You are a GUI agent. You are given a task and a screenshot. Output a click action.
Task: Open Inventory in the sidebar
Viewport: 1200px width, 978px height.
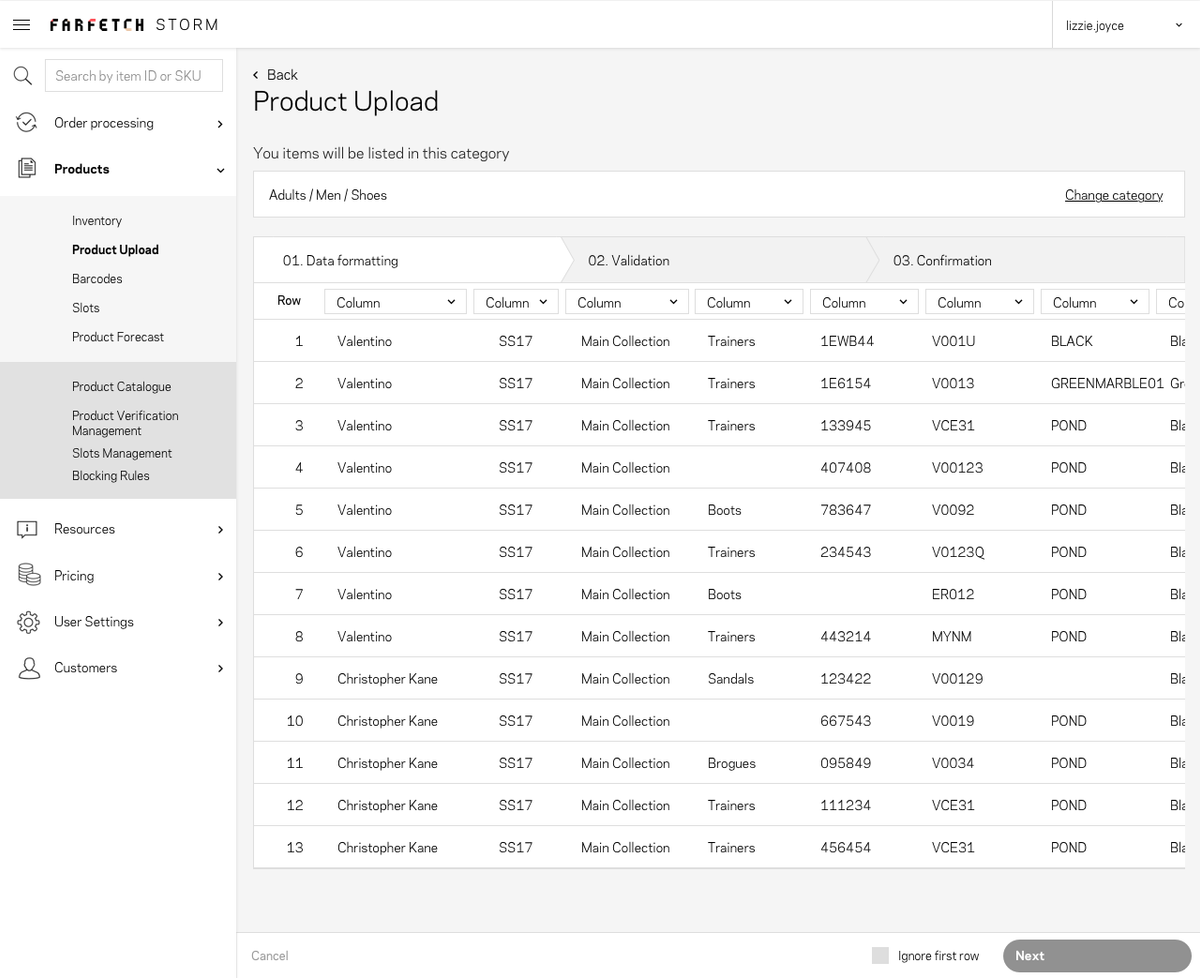click(x=97, y=221)
